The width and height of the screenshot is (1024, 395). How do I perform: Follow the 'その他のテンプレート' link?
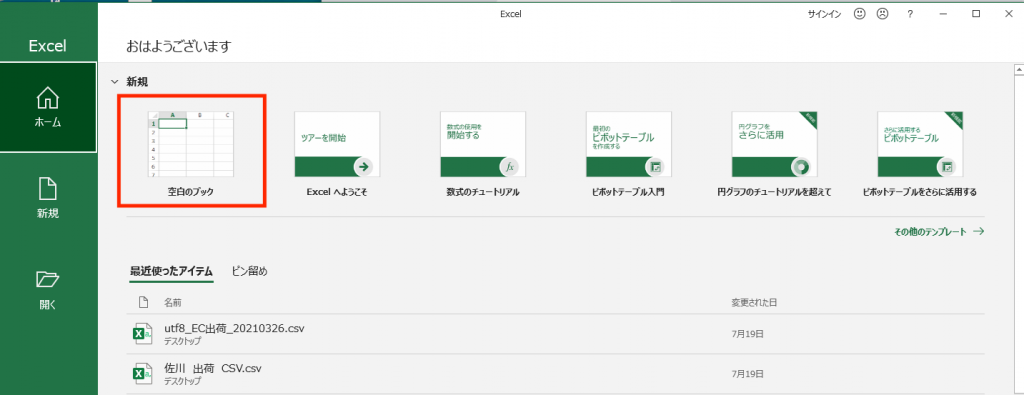pyautogui.click(x=938, y=232)
